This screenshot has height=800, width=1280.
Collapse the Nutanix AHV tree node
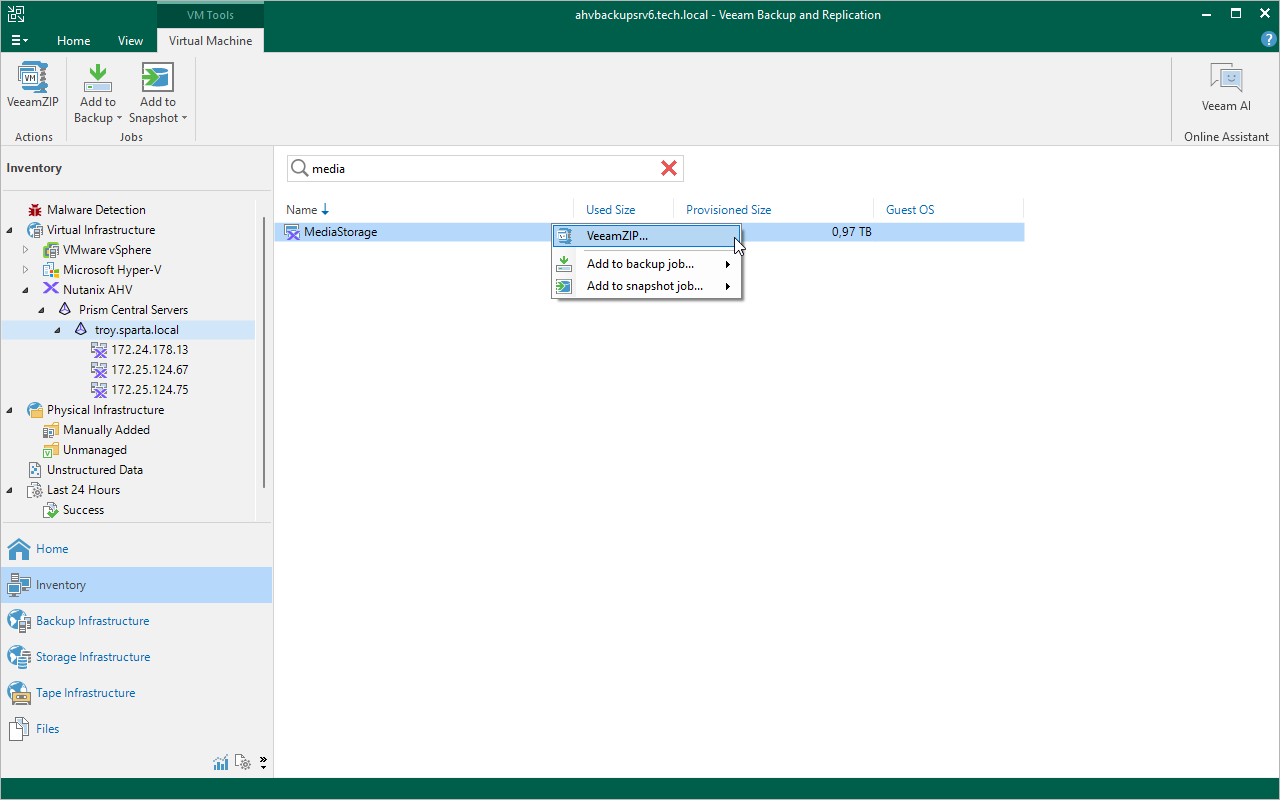click(x=26, y=290)
